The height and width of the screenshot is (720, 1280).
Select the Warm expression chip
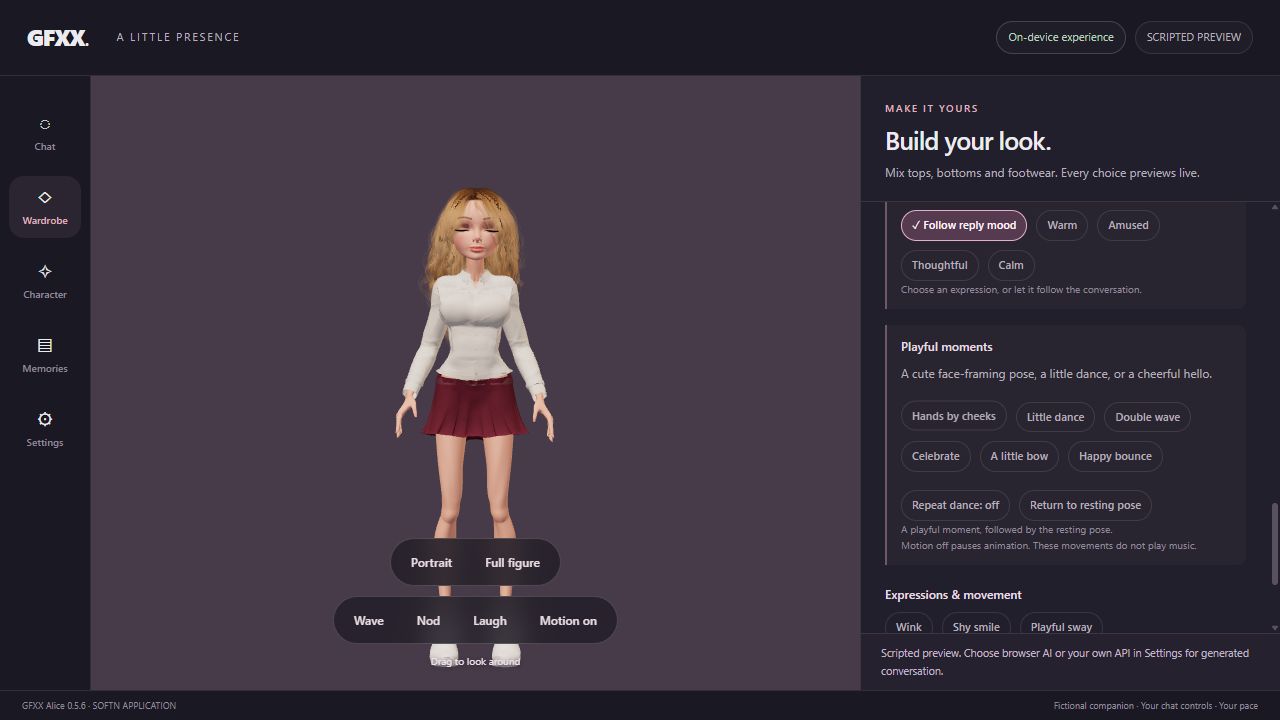point(1062,225)
